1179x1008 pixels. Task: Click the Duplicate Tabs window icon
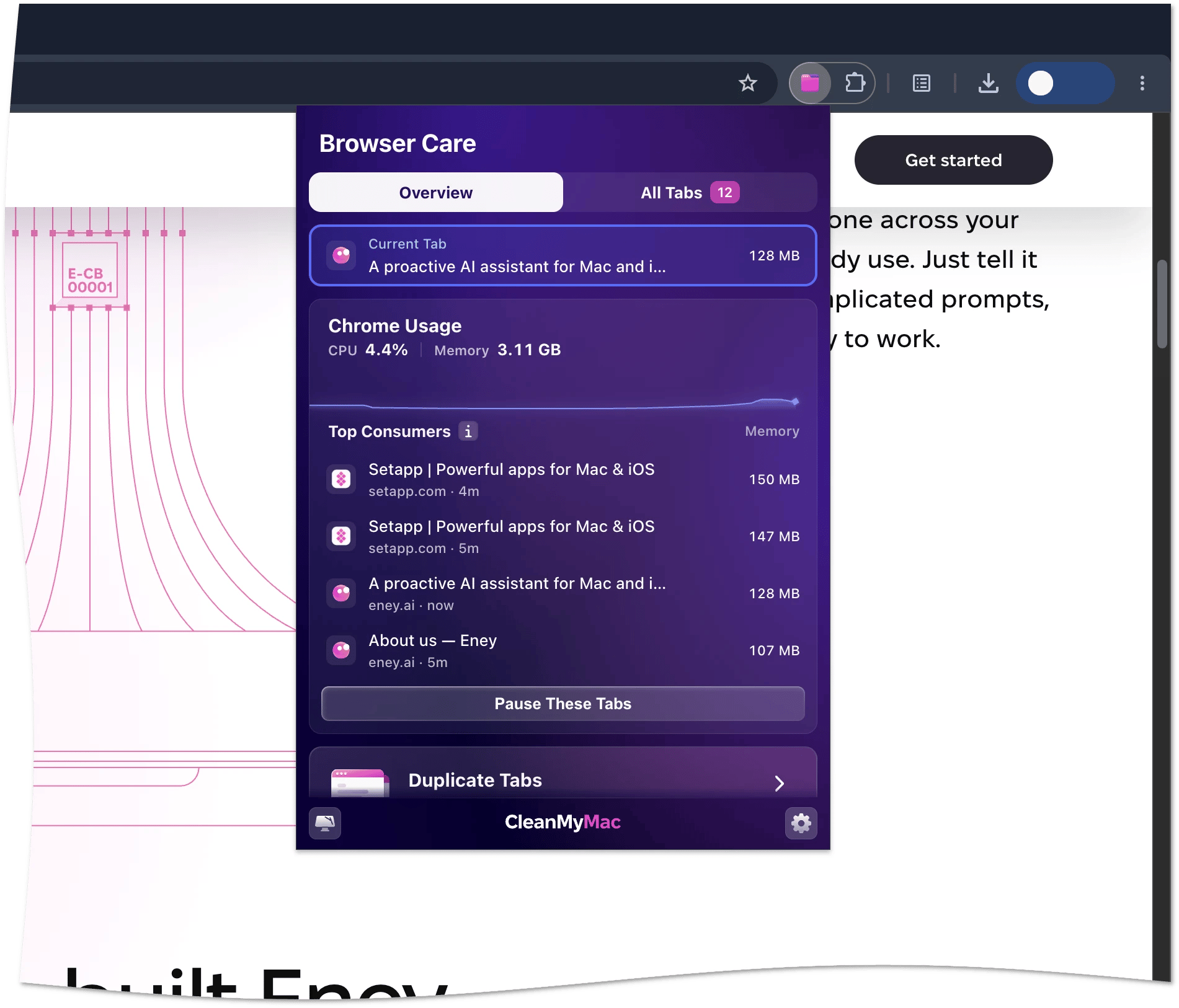360,782
